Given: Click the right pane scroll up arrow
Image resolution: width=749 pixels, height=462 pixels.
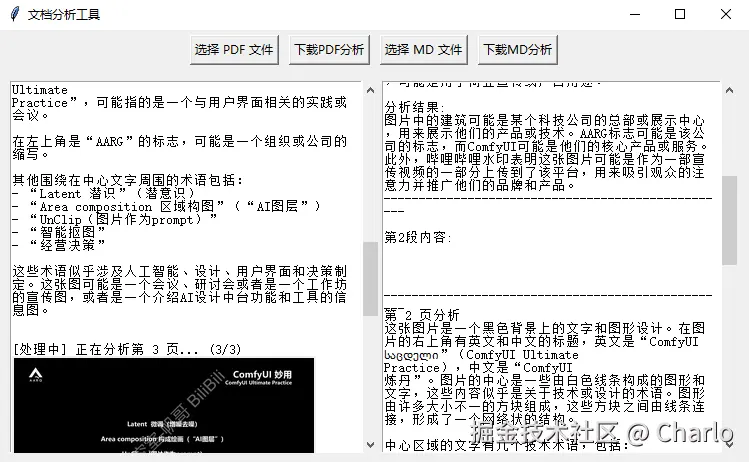Looking at the screenshot, I should (729, 90).
